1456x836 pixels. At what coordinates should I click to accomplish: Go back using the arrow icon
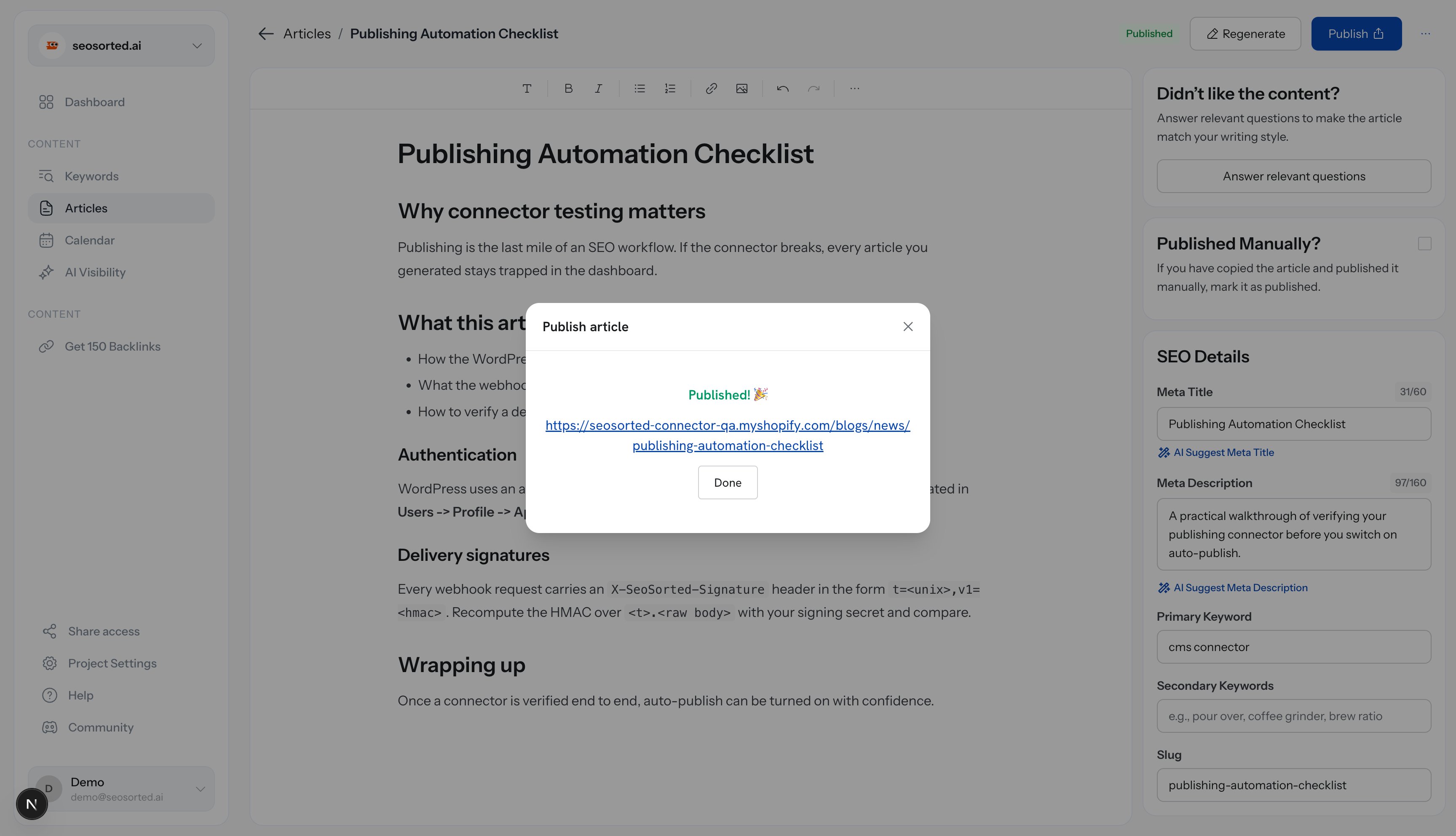[266, 34]
